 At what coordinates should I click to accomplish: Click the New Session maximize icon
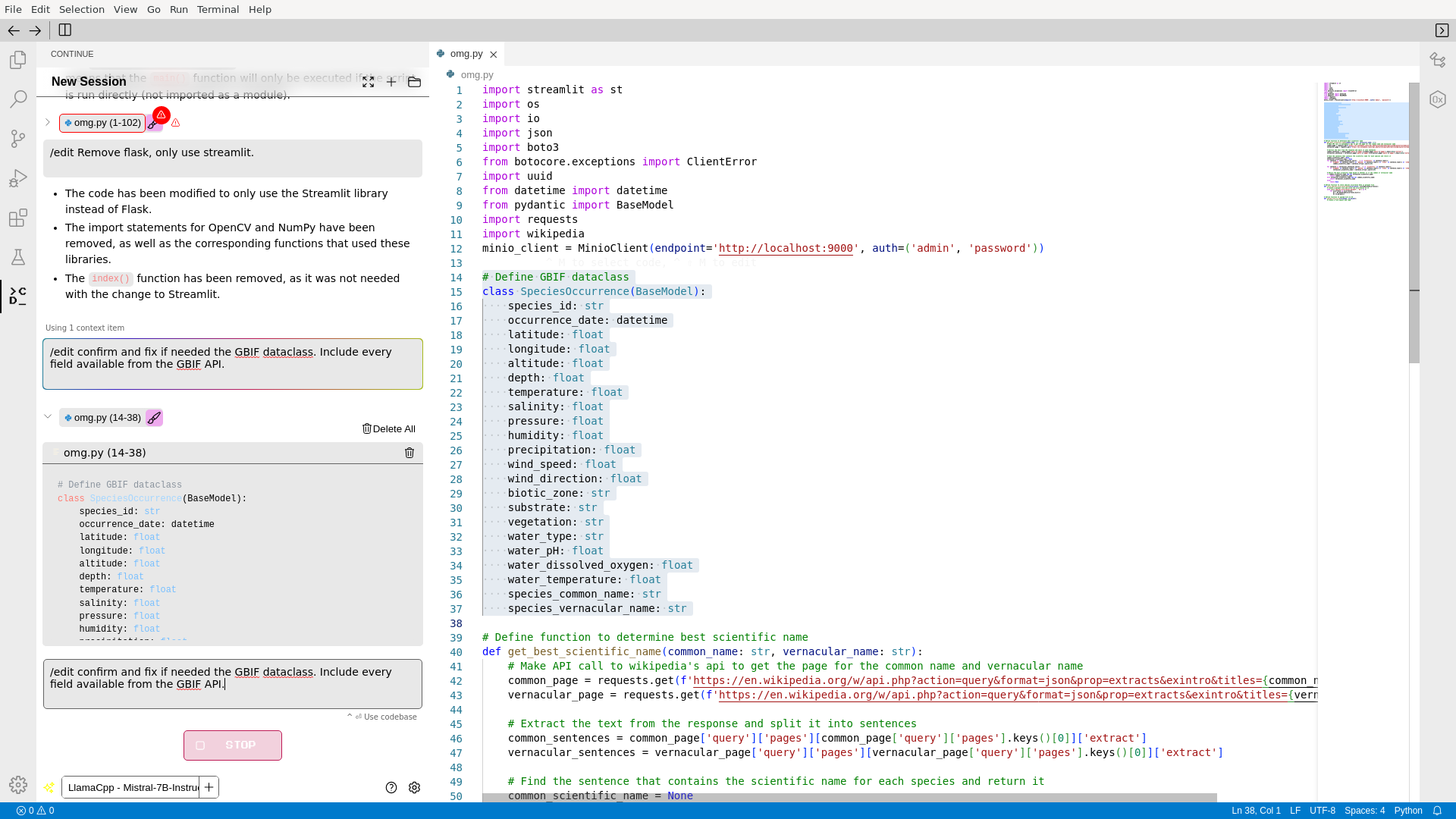coord(368,81)
